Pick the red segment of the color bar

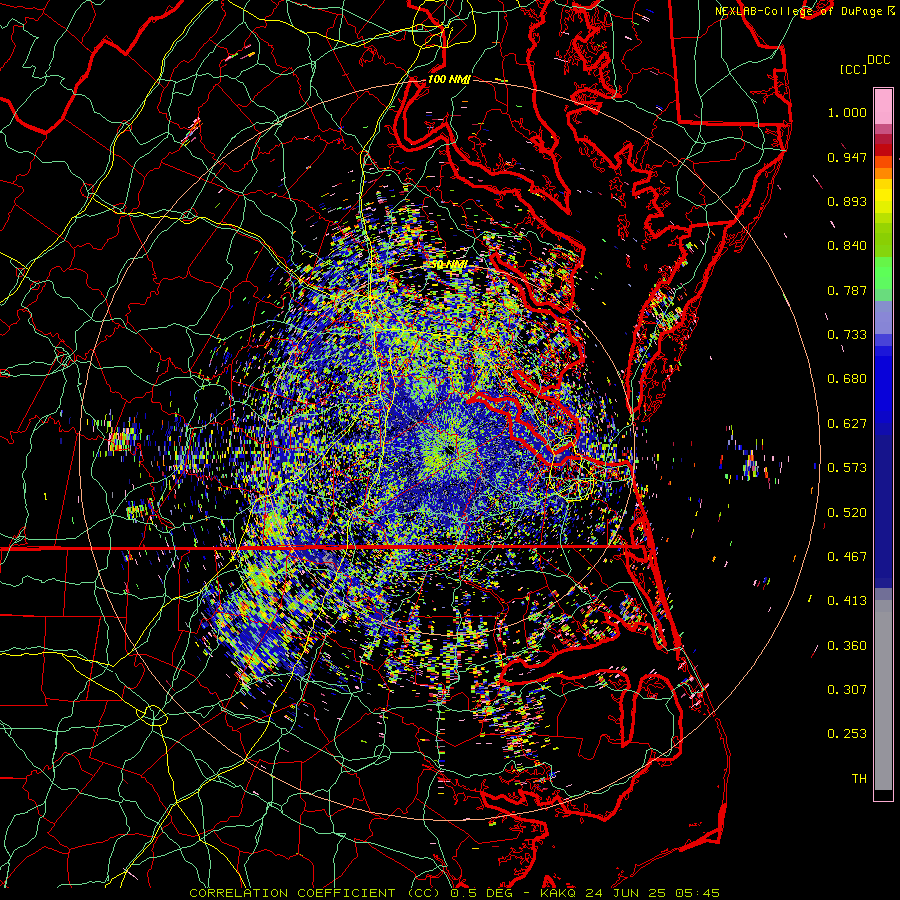tap(883, 150)
